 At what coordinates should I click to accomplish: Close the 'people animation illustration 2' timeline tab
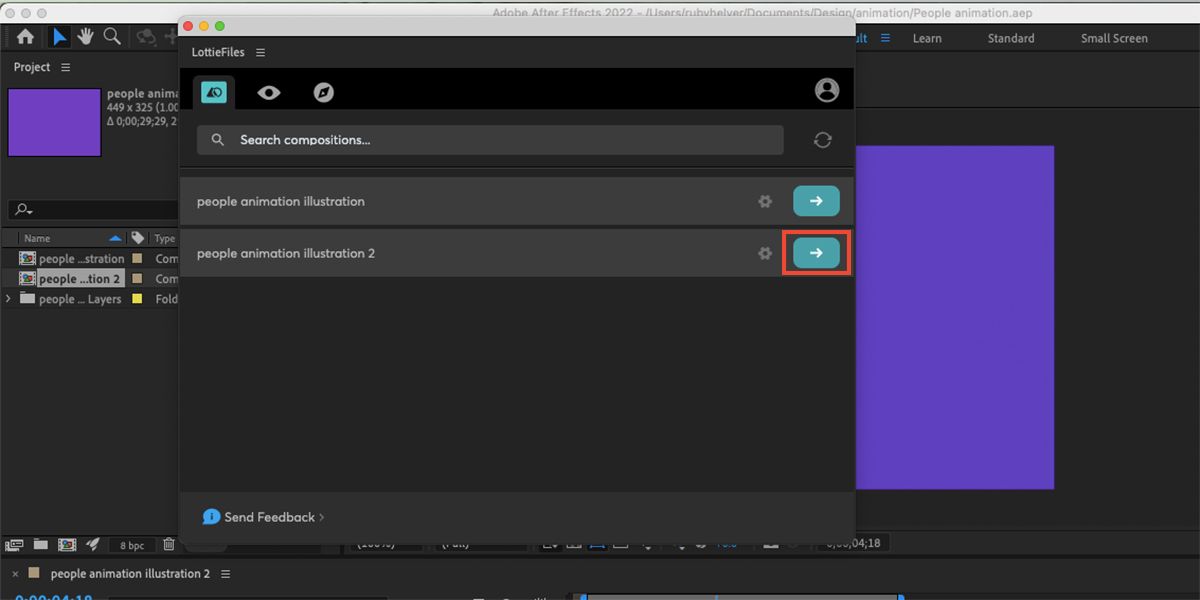(x=15, y=574)
